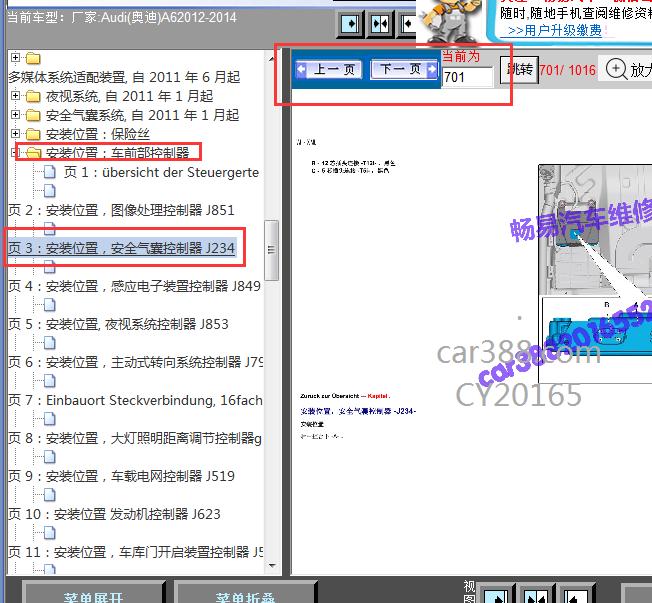The width and height of the screenshot is (652, 603).
Task: Click the 跳转 jump button
Action: click(x=519, y=70)
